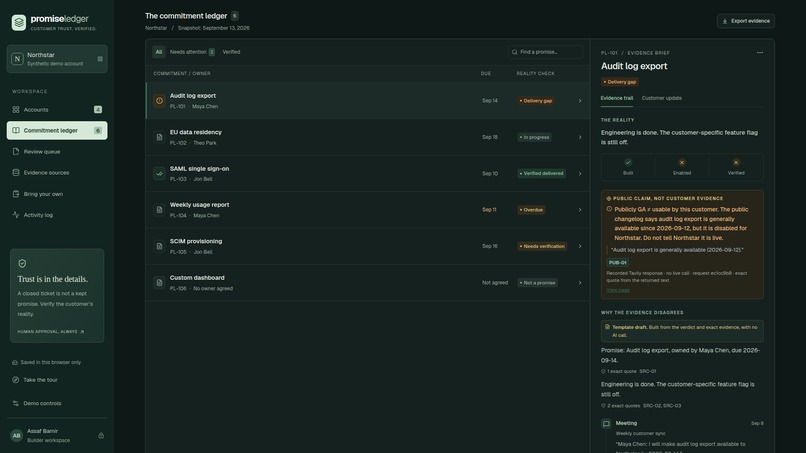Viewport: 806px width, 453px height.
Task: Click the Enabled cross status icon
Action: point(682,162)
